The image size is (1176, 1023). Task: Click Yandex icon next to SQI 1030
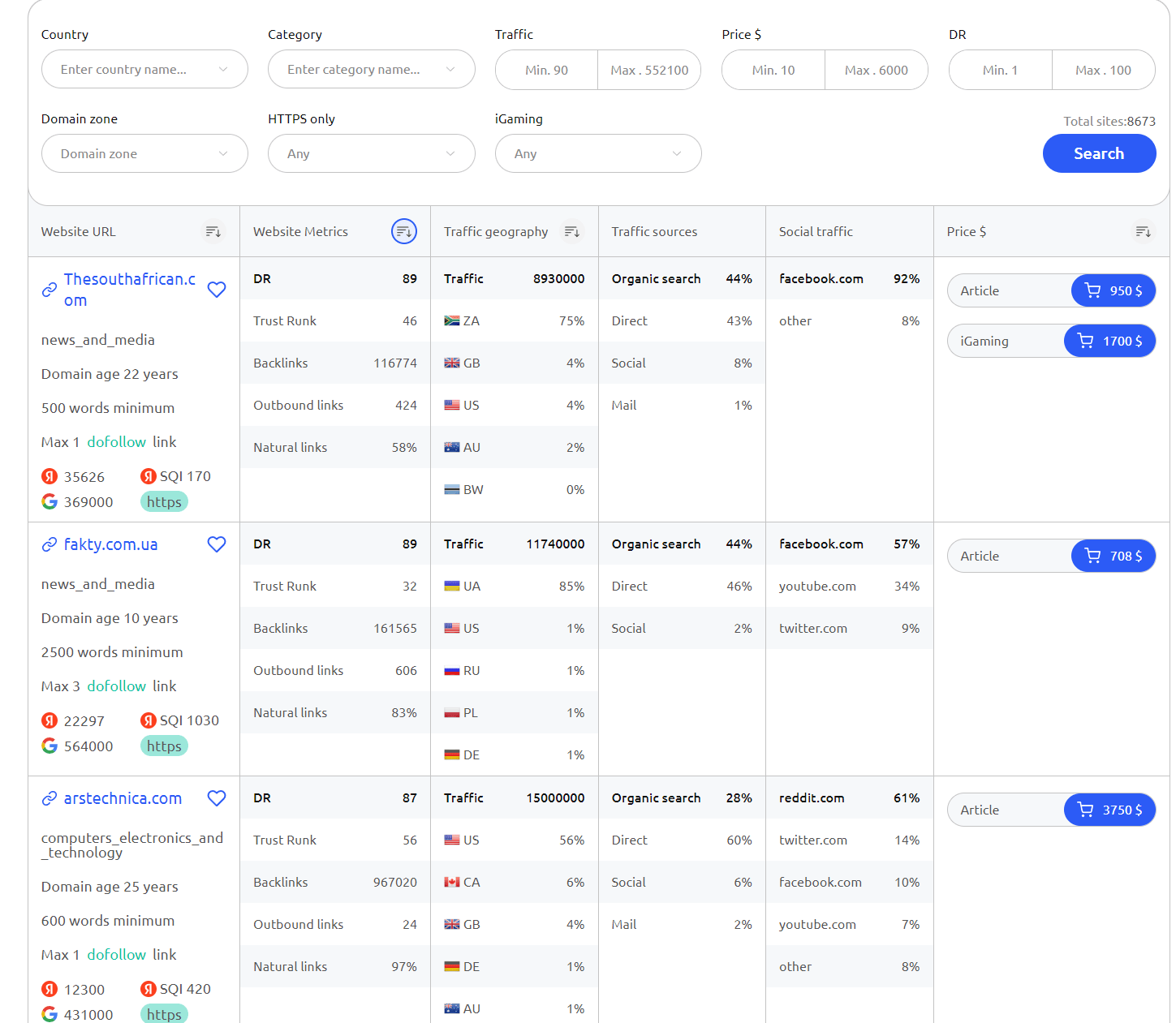point(148,720)
